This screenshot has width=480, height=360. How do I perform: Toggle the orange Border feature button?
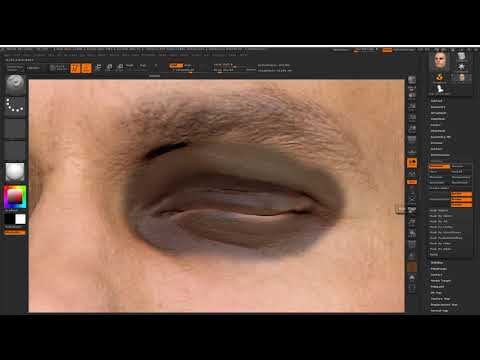[x=462, y=194]
